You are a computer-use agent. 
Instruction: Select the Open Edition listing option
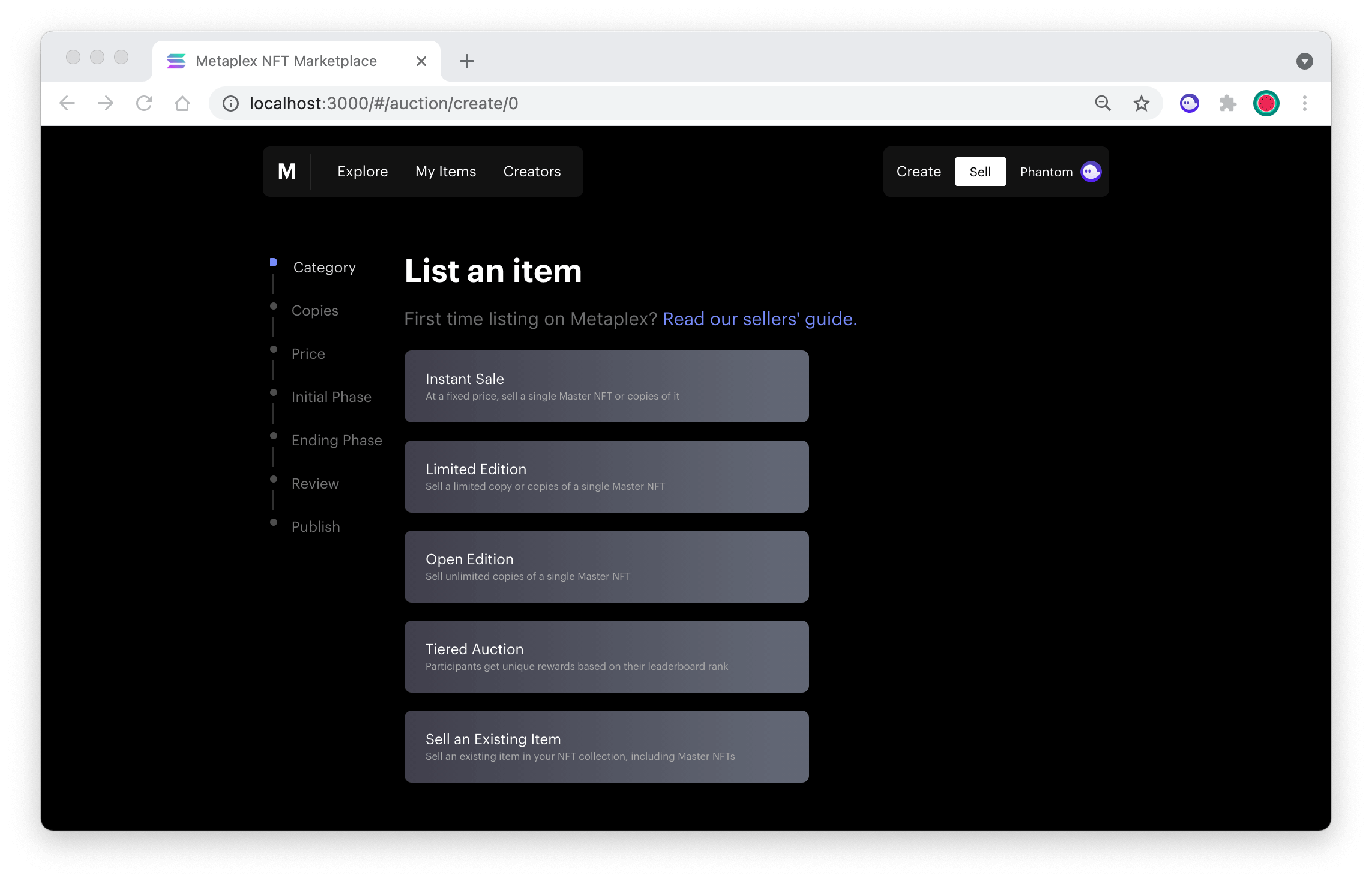pyautogui.click(x=607, y=566)
